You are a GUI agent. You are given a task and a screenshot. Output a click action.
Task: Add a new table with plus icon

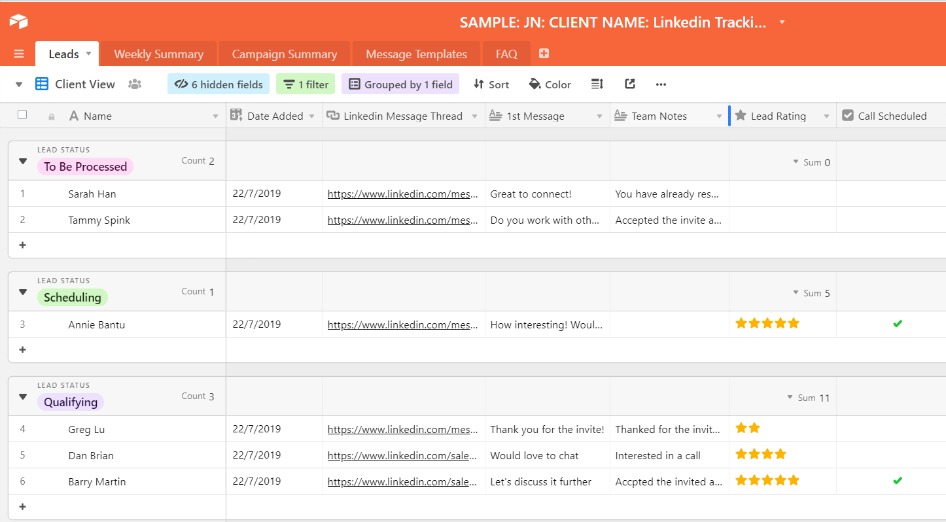point(544,53)
